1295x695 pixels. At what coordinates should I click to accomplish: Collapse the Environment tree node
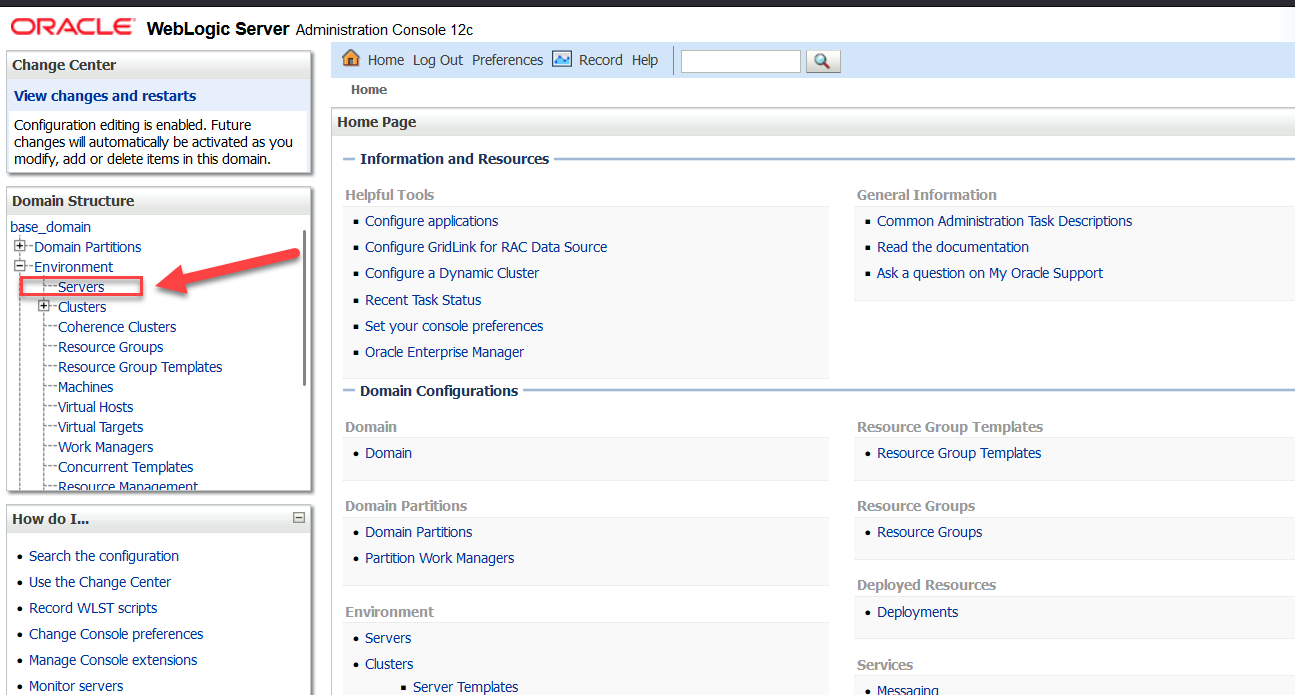click(x=20, y=267)
